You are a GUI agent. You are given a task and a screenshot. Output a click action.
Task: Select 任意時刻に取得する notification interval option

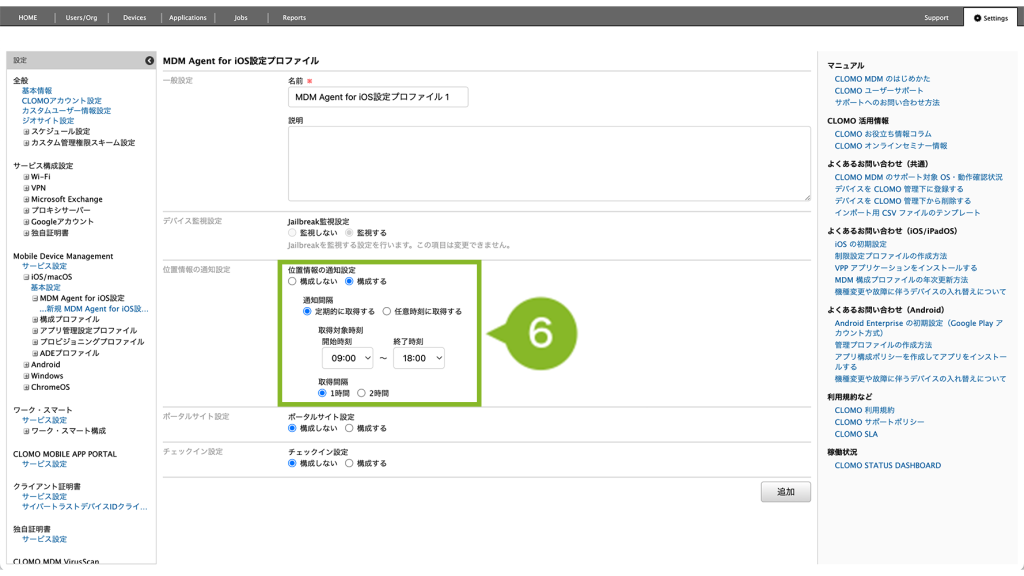pos(387,312)
